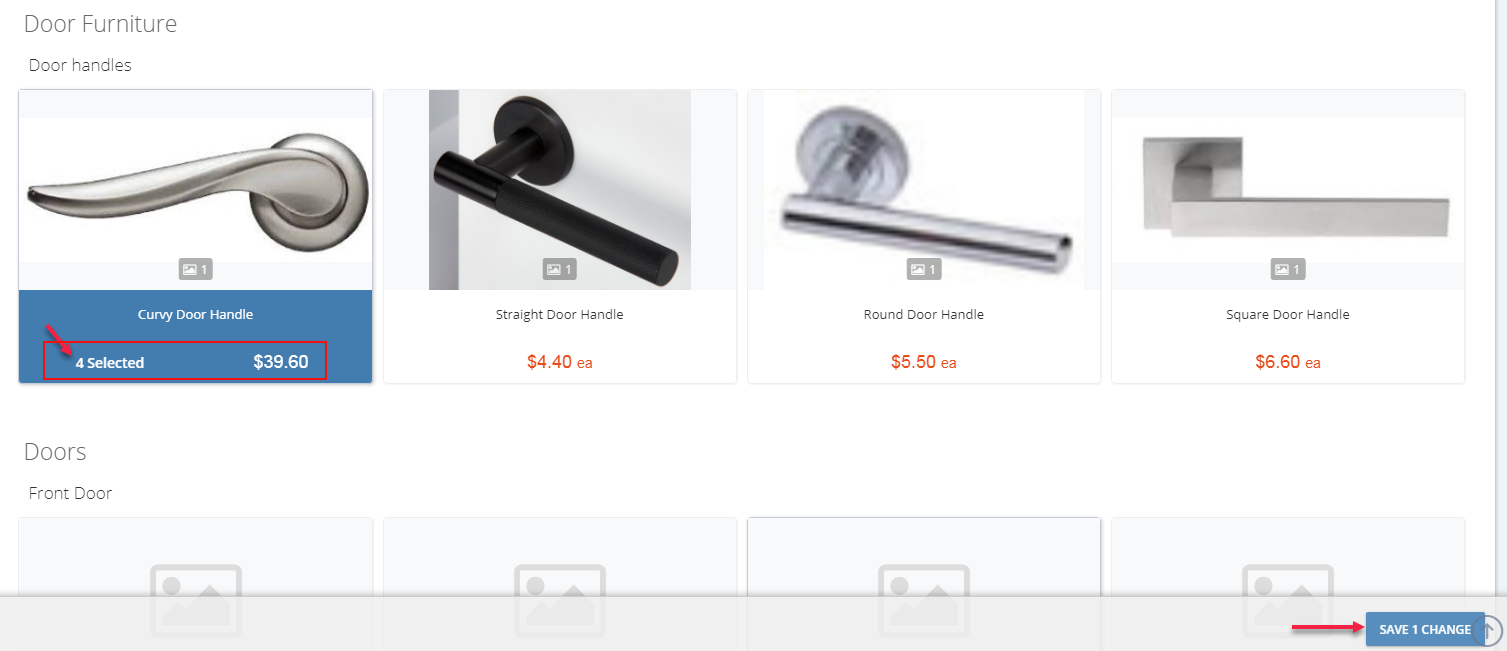Viewport: 1507px width, 651px height.
Task: Click placeholder image icon of first Front Door
Action: 196,600
